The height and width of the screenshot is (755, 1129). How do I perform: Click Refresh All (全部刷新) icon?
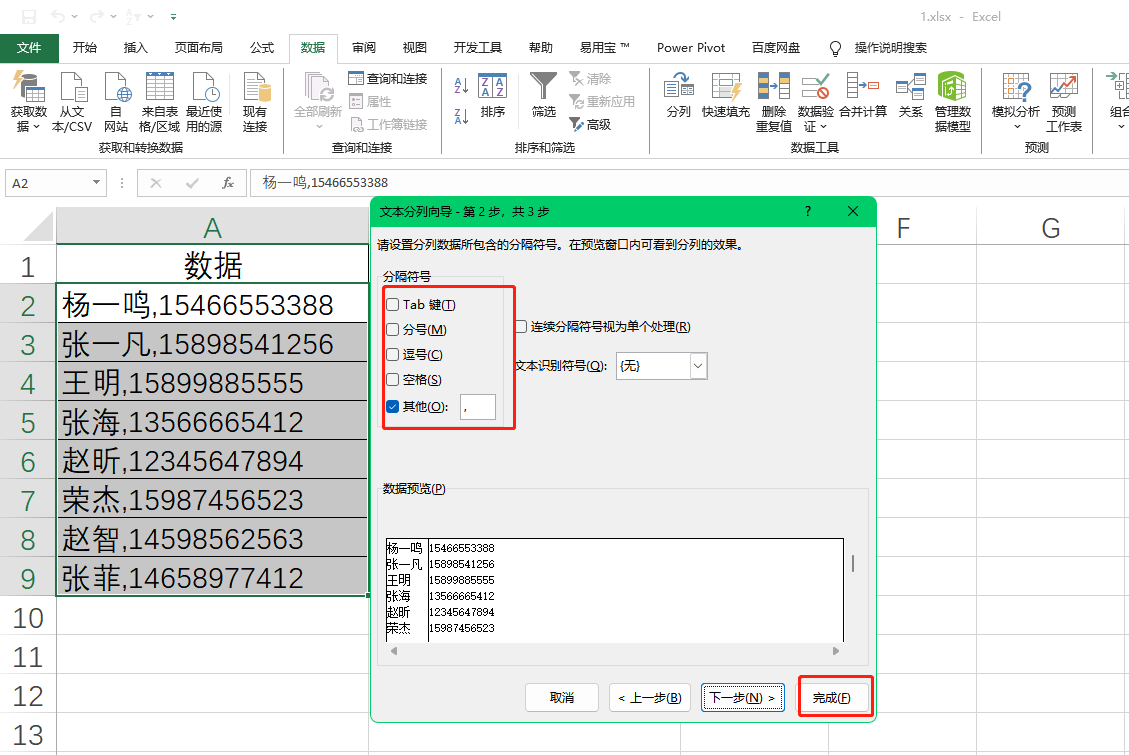coord(318,88)
